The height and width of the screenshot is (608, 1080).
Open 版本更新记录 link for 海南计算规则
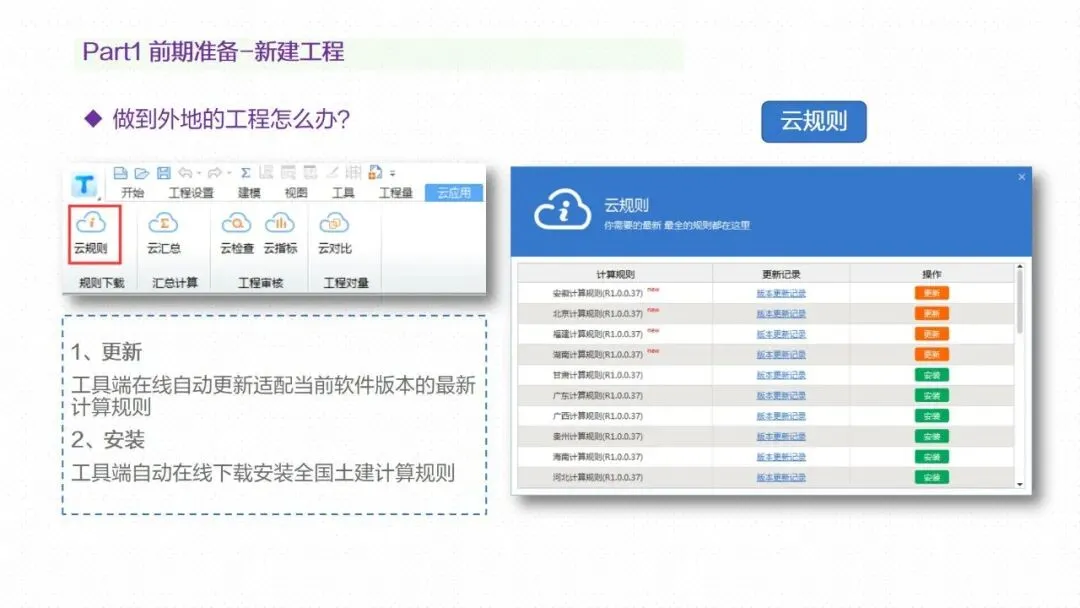pyautogui.click(x=781, y=457)
